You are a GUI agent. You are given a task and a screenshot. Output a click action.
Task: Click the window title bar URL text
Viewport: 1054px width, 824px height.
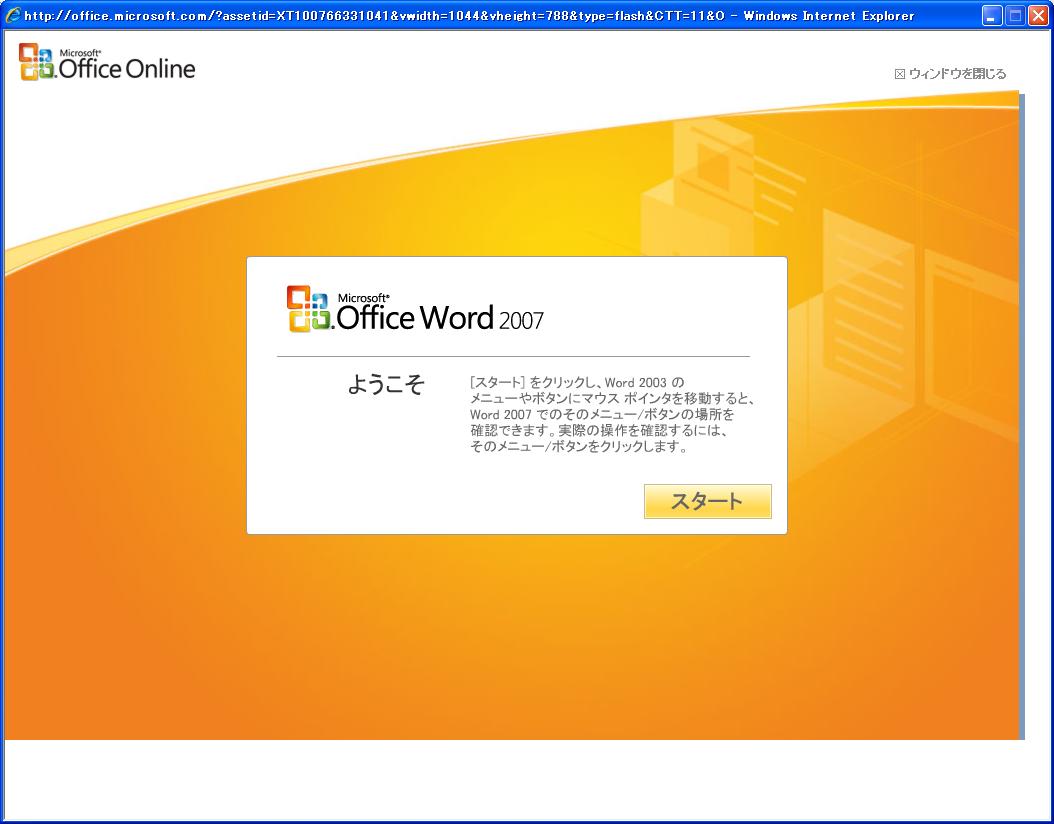(469, 15)
